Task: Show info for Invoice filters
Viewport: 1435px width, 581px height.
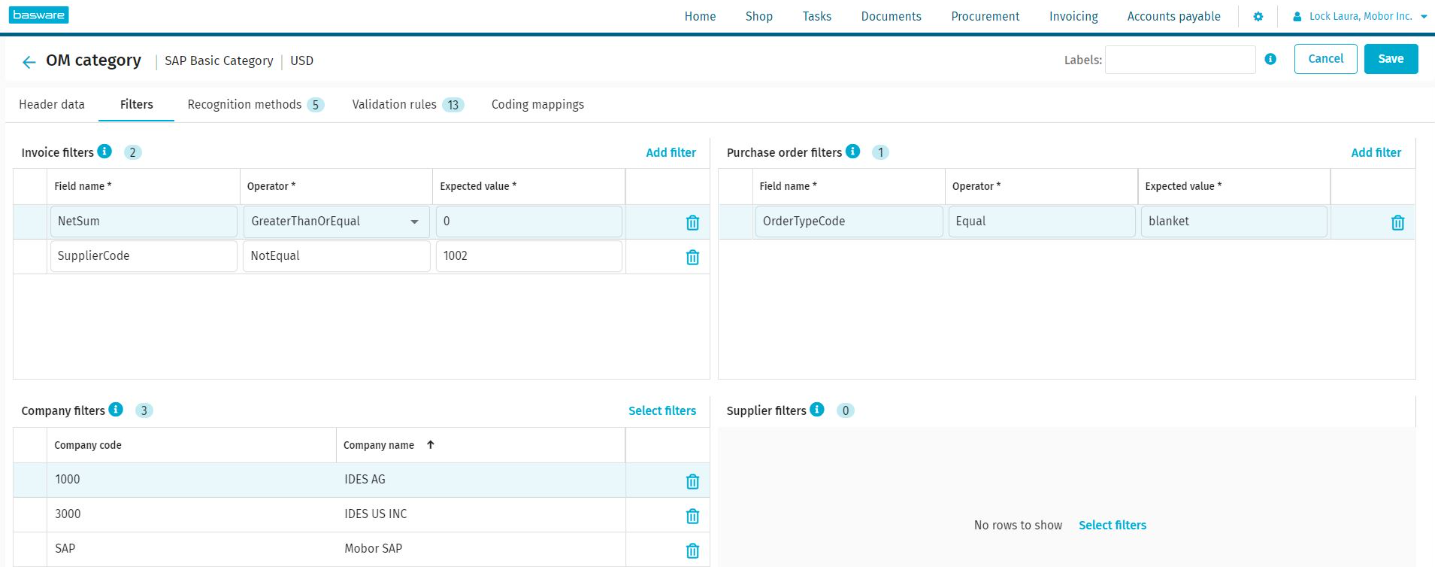Action: 105,152
